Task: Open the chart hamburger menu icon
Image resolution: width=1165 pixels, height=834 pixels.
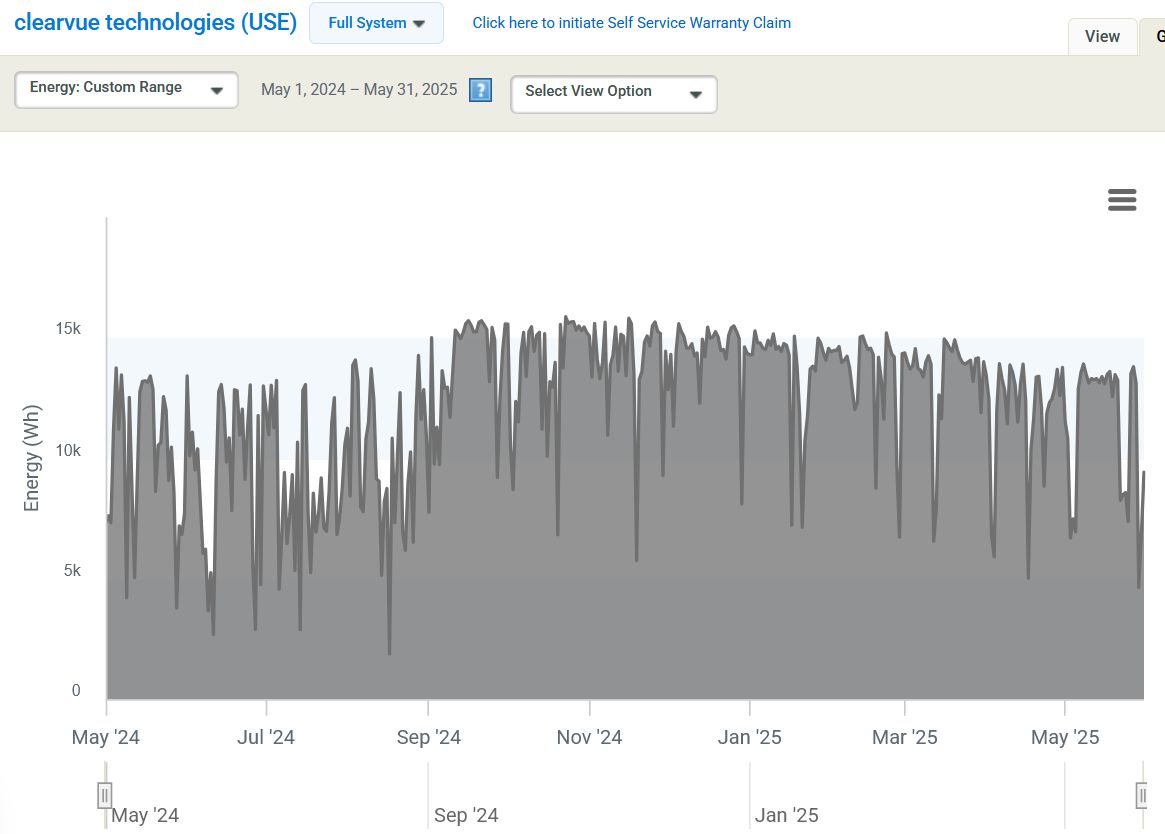Action: (x=1122, y=200)
